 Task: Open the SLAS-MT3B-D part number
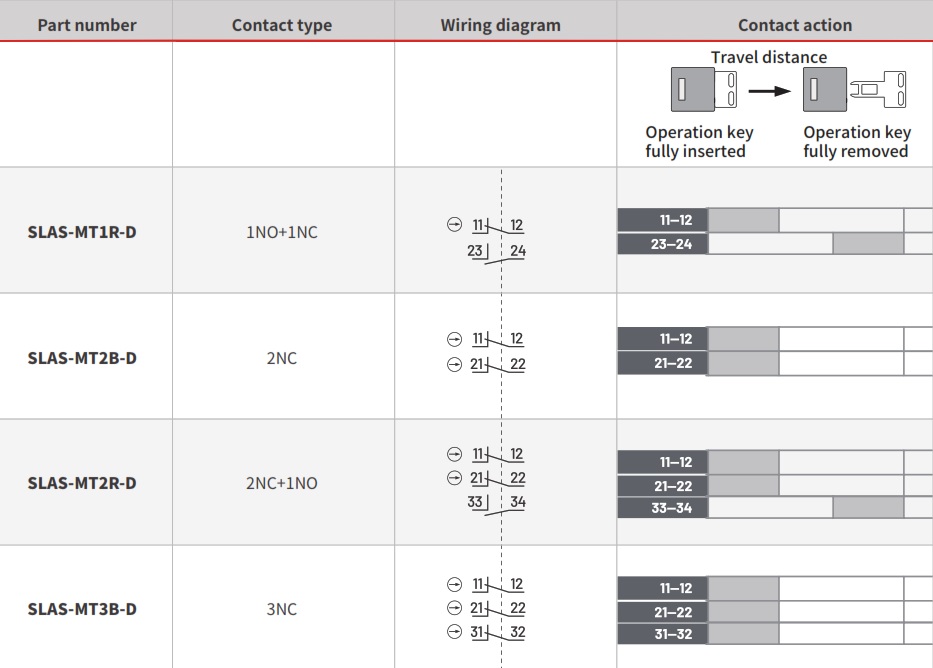tap(82, 609)
